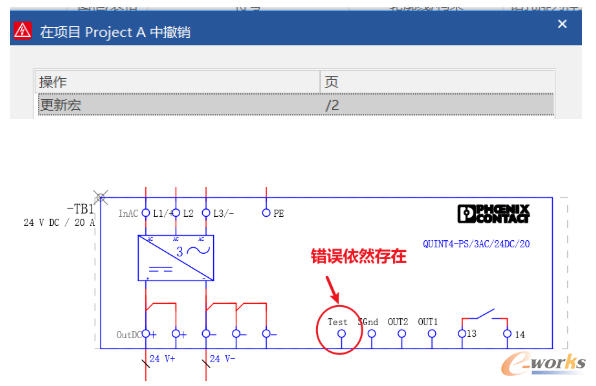
Task: Click terminal 14 of the relay contact
Action: pyautogui.click(x=507, y=334)
